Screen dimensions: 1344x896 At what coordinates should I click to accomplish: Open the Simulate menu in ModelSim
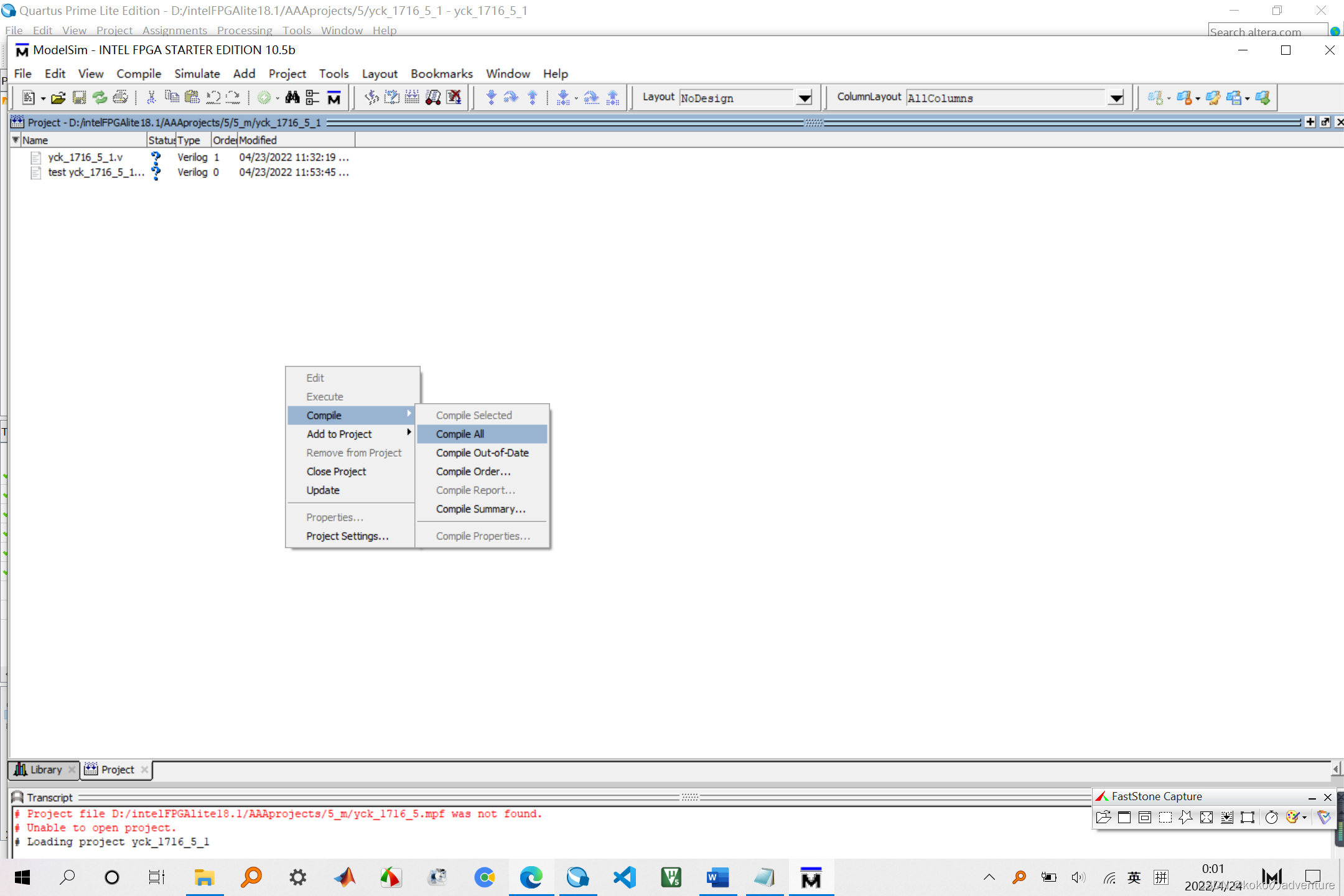pyautogui.click(x=197, y=73)
